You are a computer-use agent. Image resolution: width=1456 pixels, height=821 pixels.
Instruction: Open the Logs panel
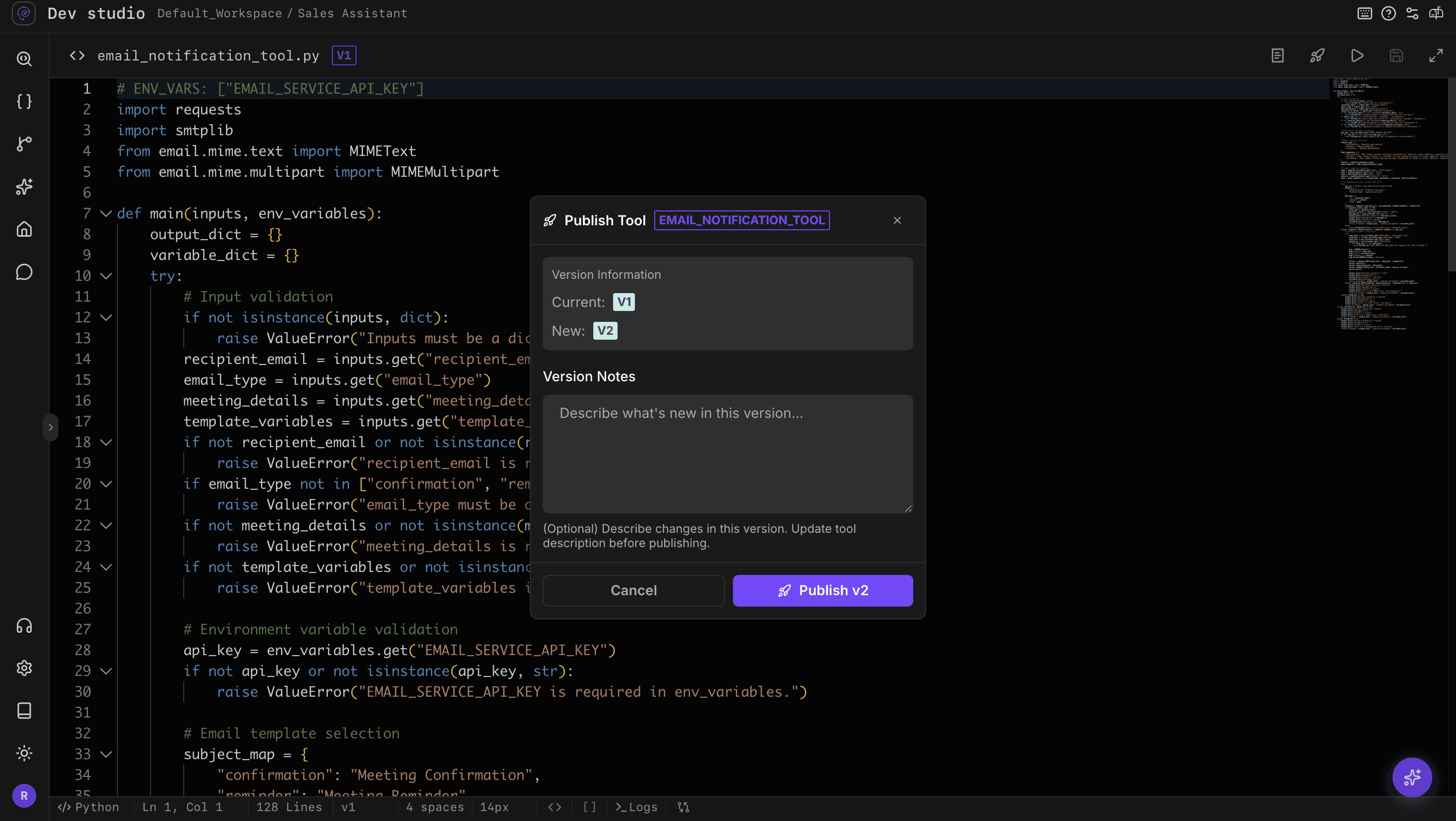[636, 807]
